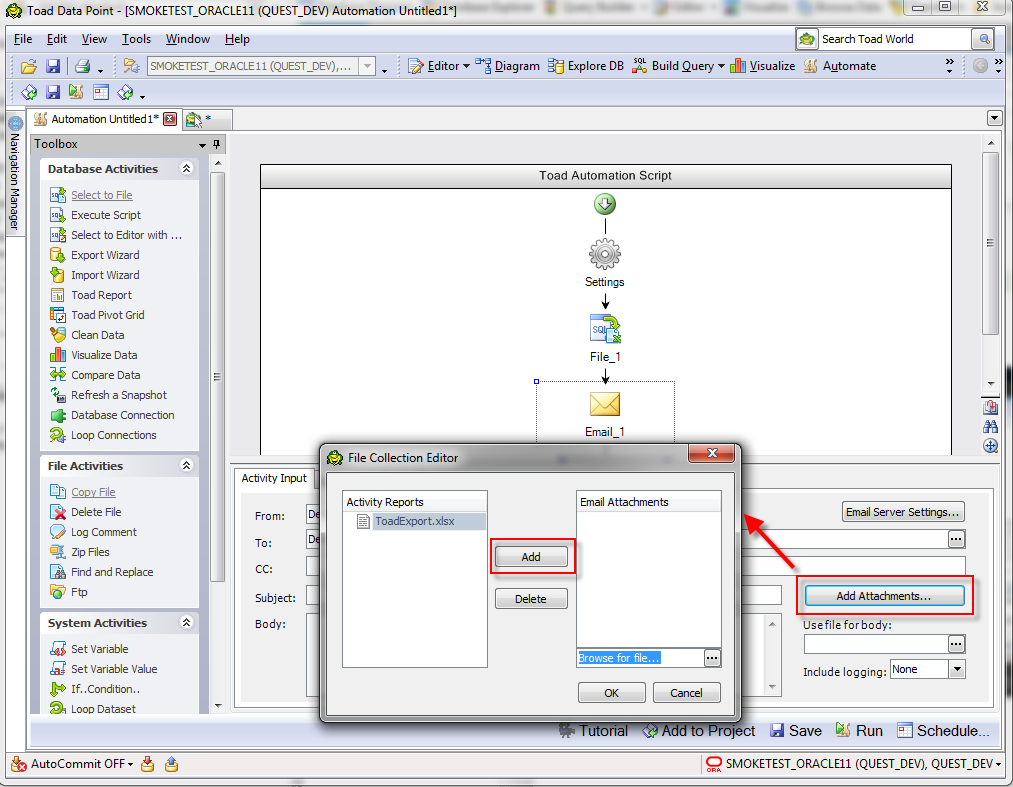
Task: Click the Automate toolbar button
Action: [x=840, y=66]
